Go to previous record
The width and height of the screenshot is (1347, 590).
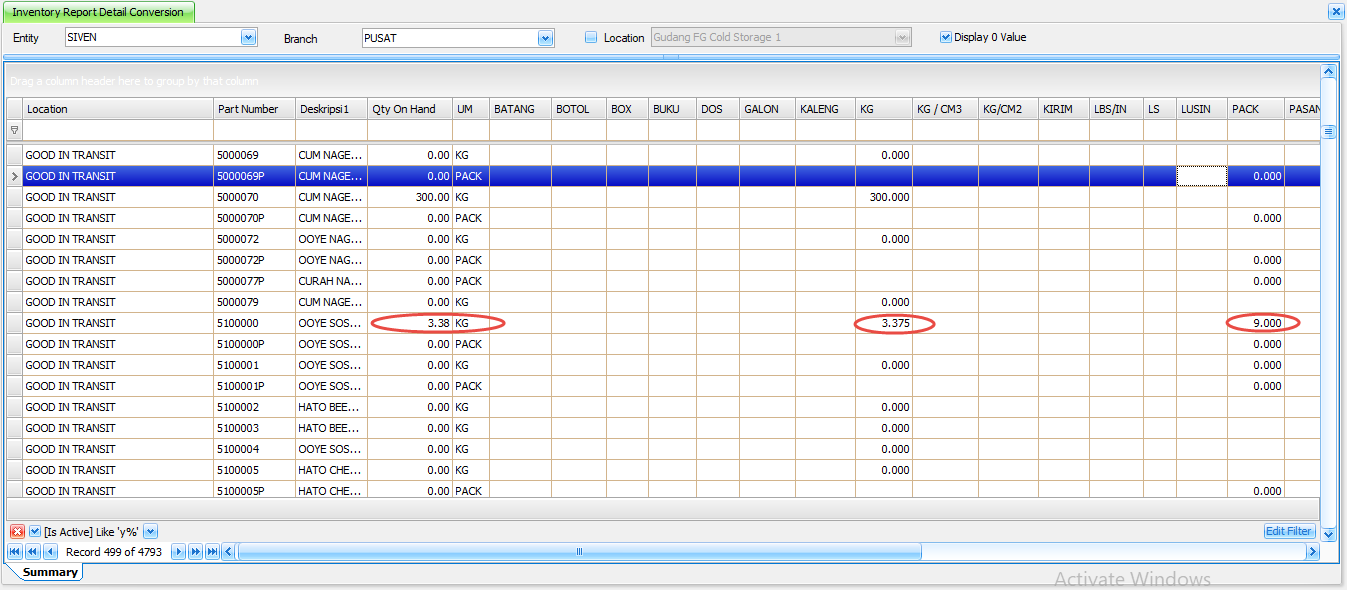[x=50, y=552]
